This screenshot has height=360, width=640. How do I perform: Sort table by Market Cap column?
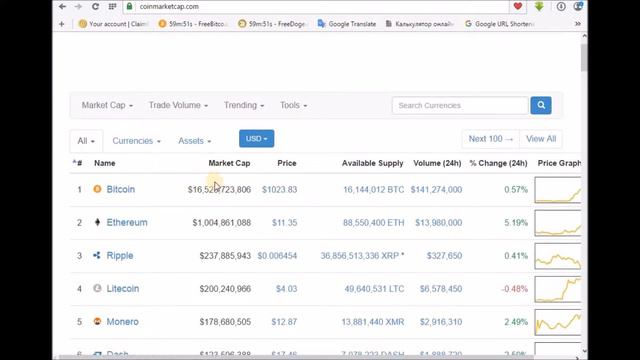[229, 163]
